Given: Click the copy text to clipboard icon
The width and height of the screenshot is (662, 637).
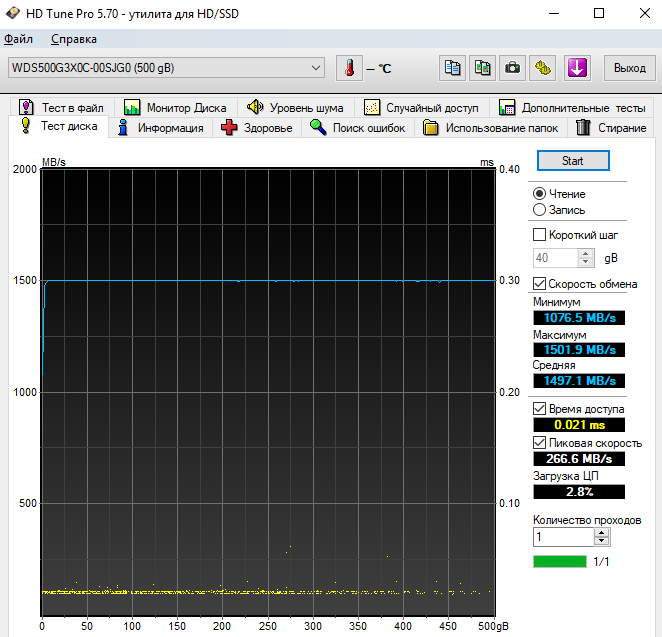Looking at the screenshot, I should click(453, 68).
